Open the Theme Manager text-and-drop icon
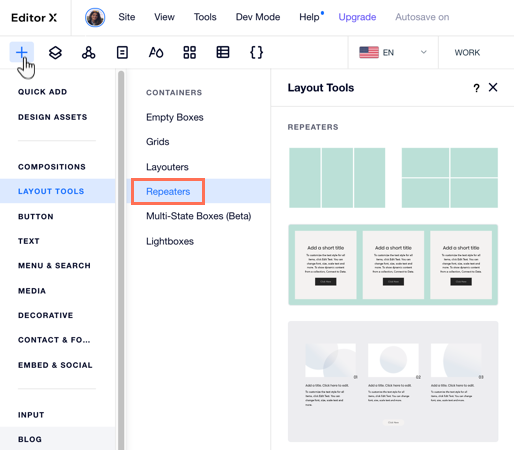The height and width of the screenshot is (450, 514). tap(156, 52)
